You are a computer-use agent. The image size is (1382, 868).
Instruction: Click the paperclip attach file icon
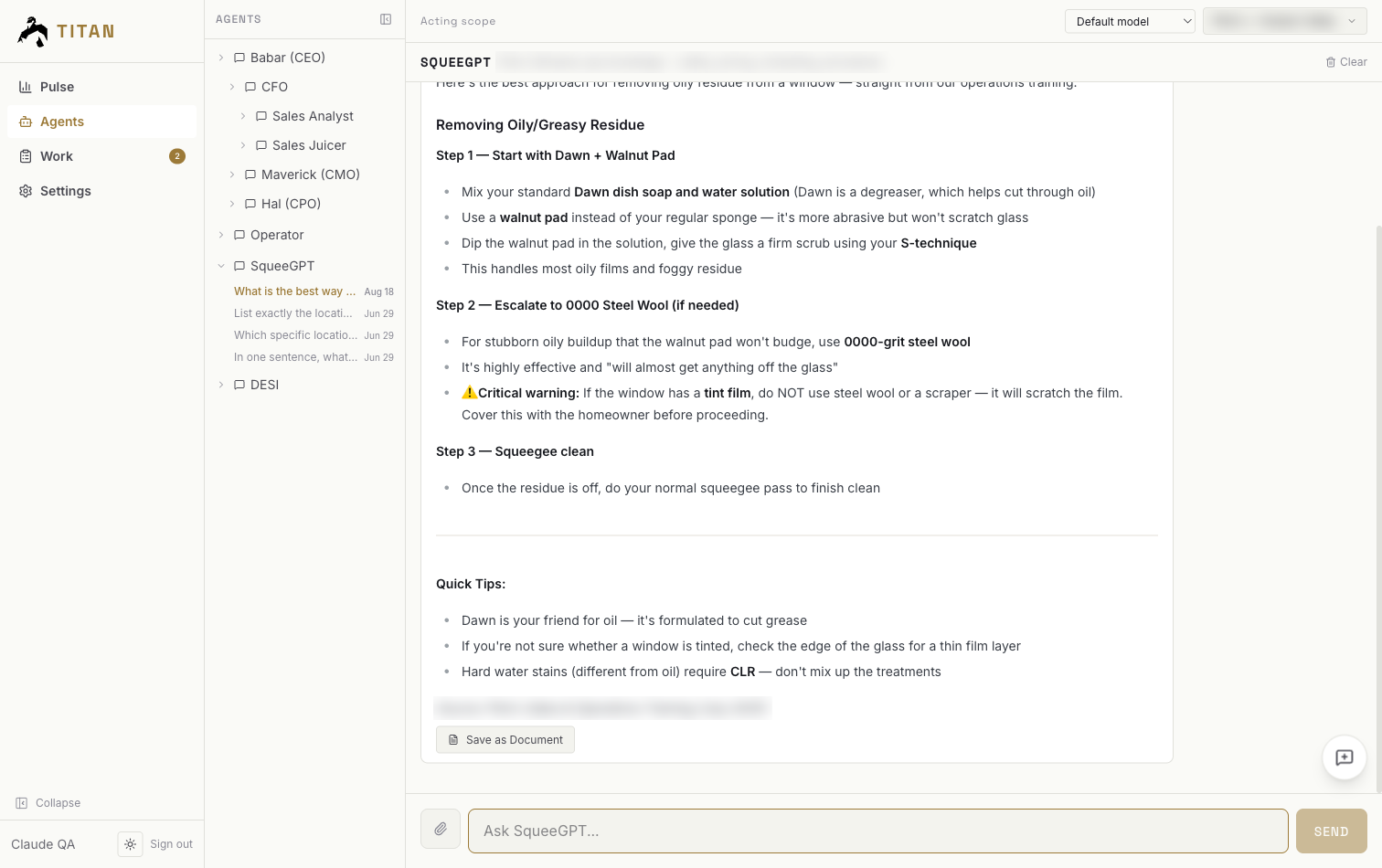click(441, 829)
